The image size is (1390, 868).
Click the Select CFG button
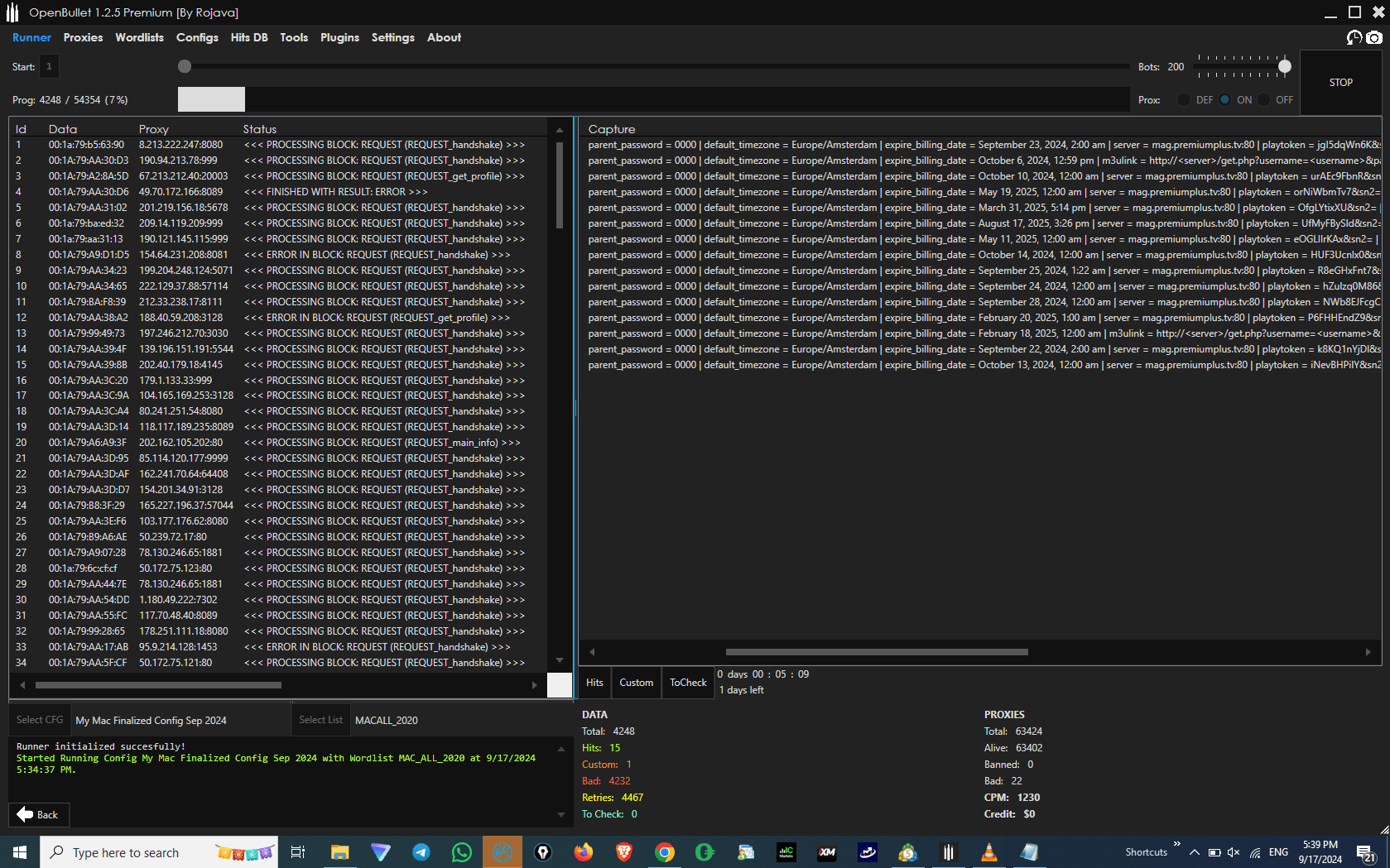tap(40, 720)
